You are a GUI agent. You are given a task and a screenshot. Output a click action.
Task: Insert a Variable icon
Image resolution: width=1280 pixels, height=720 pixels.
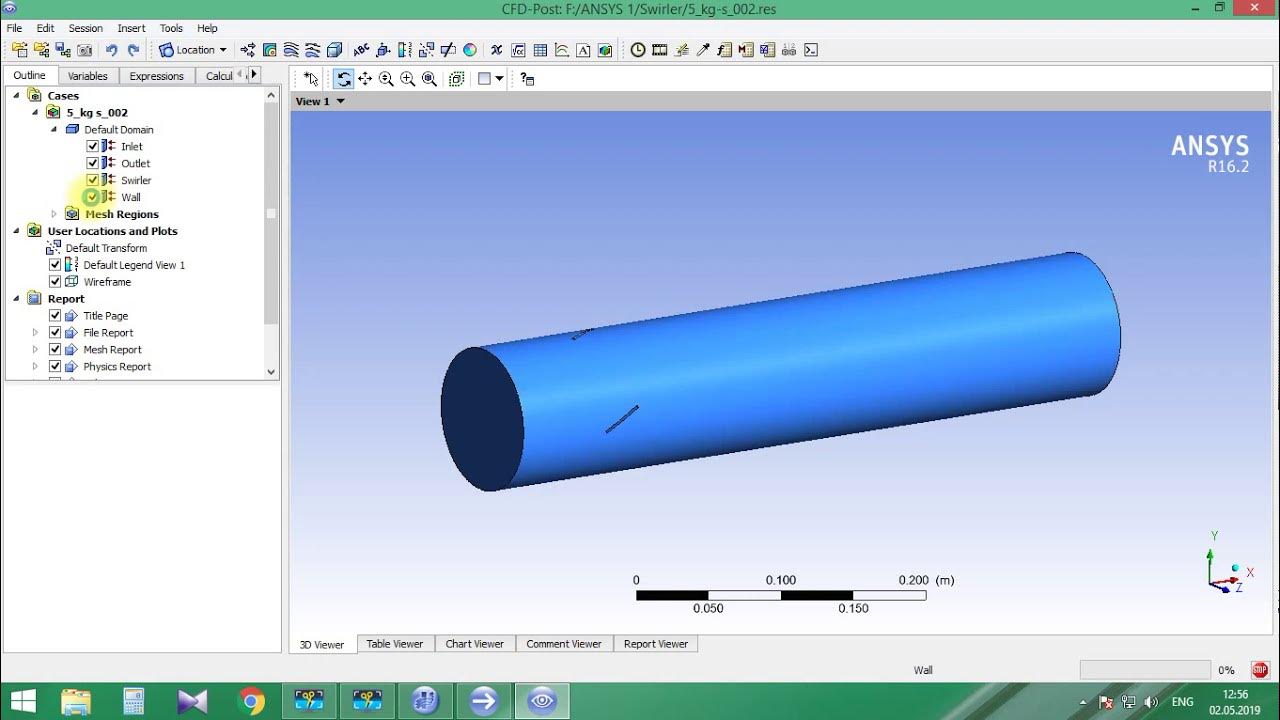496,50
